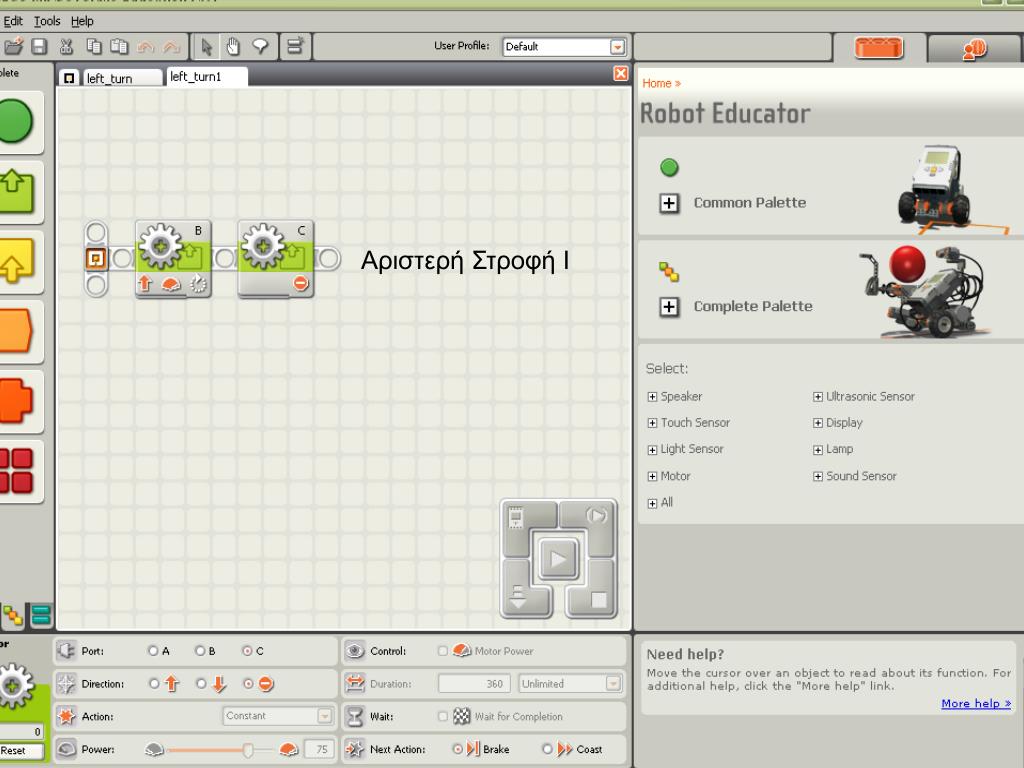1024x768 pixels.
Task: Select the Motor B block on canvas
Action: [x=173, y=259]
